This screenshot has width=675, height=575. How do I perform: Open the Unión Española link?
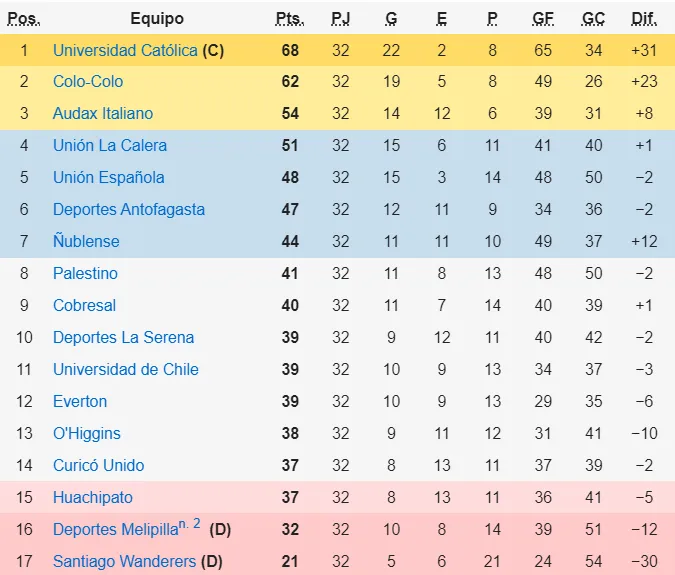tap(108, 178)
